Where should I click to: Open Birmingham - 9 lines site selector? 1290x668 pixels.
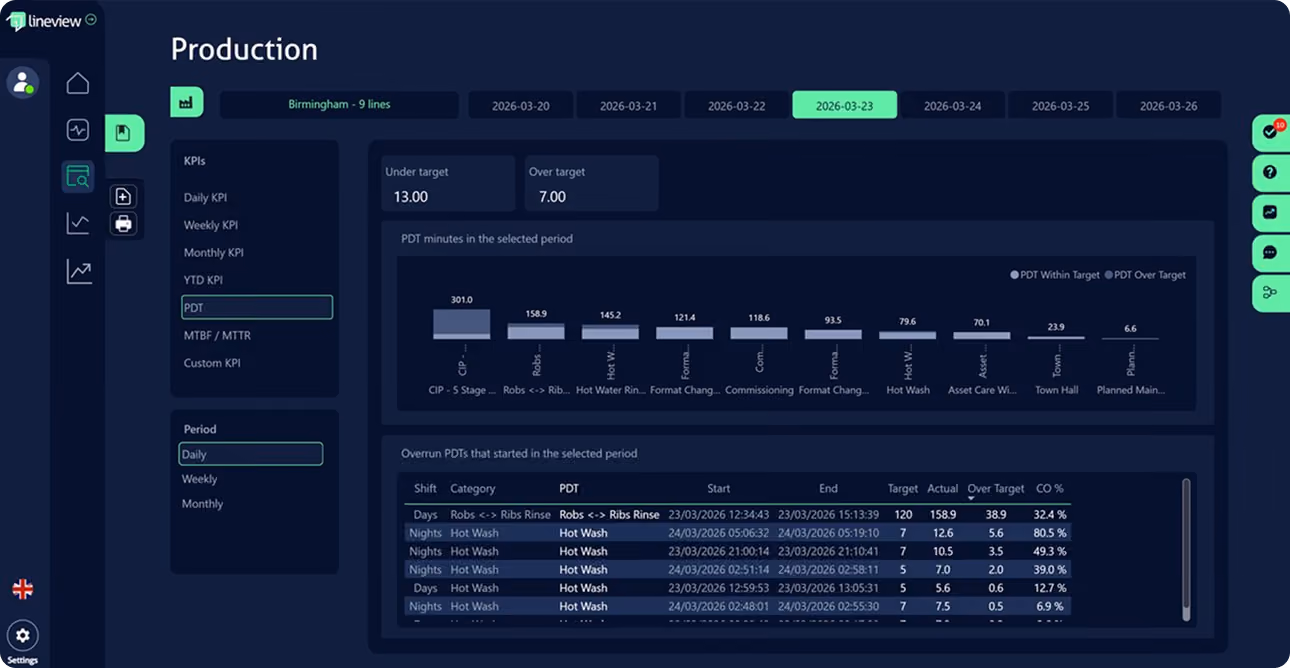pyautogui.click(x=339, y=105)
